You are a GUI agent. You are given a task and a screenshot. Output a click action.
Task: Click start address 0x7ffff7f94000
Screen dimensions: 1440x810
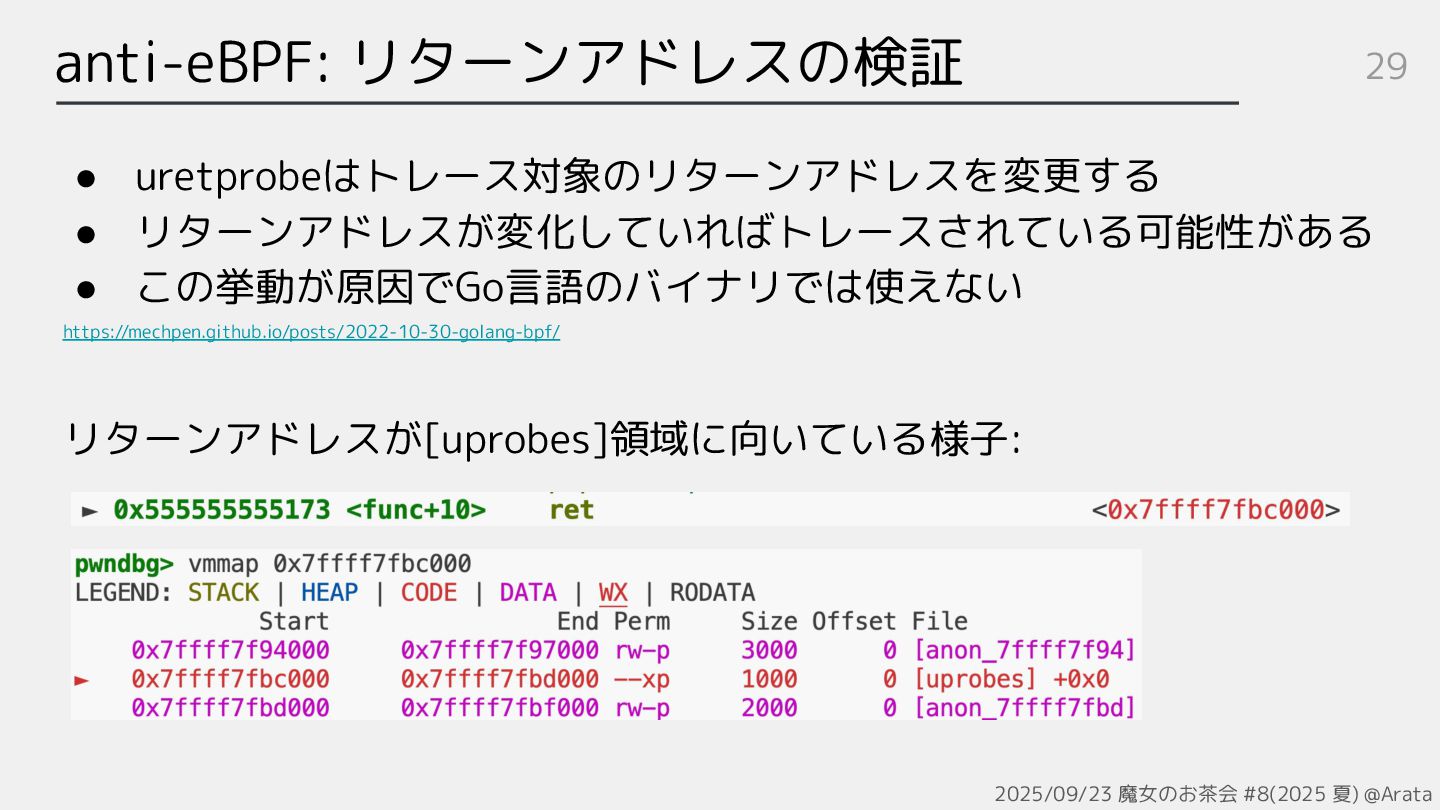coord(230,650)
